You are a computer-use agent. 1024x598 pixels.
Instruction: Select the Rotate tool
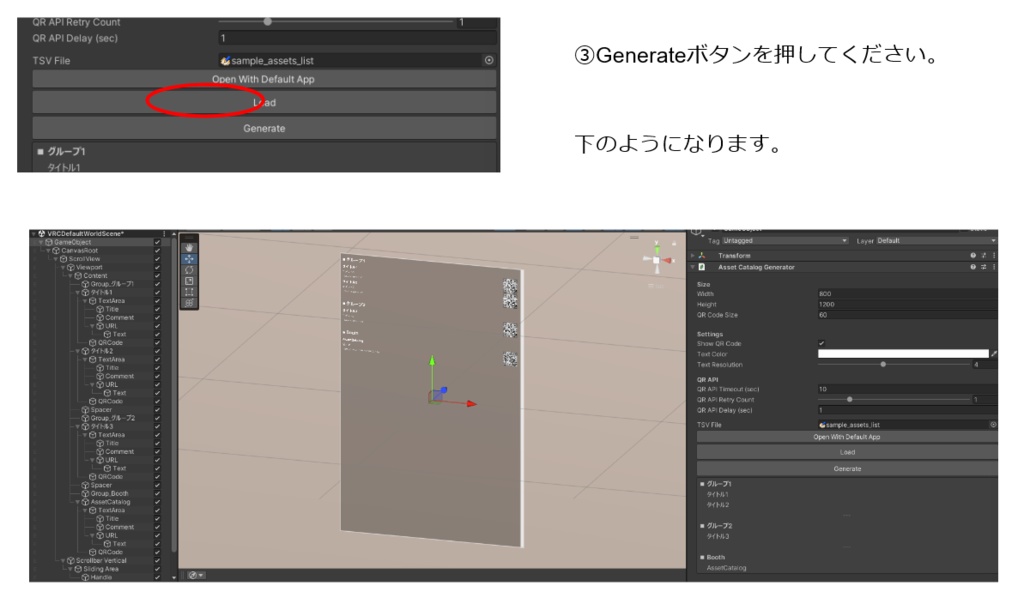(190, 268)
